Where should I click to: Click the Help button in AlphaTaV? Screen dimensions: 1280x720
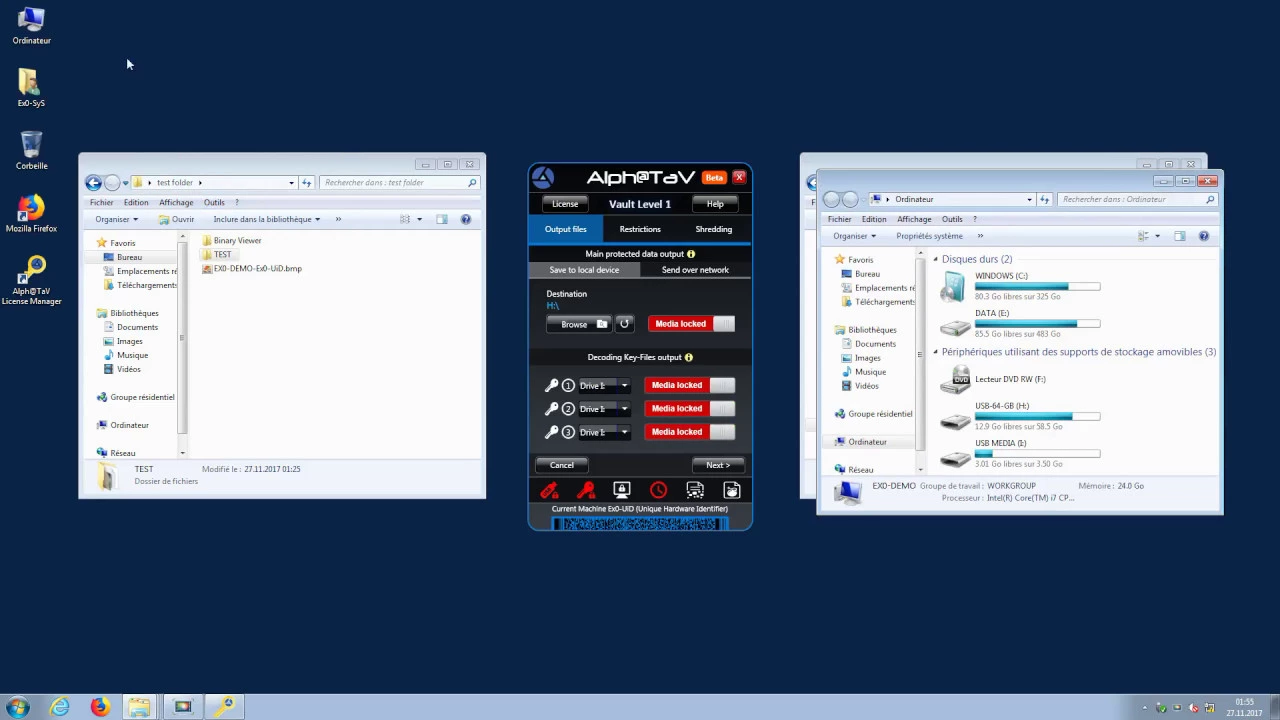pos(715,204)
